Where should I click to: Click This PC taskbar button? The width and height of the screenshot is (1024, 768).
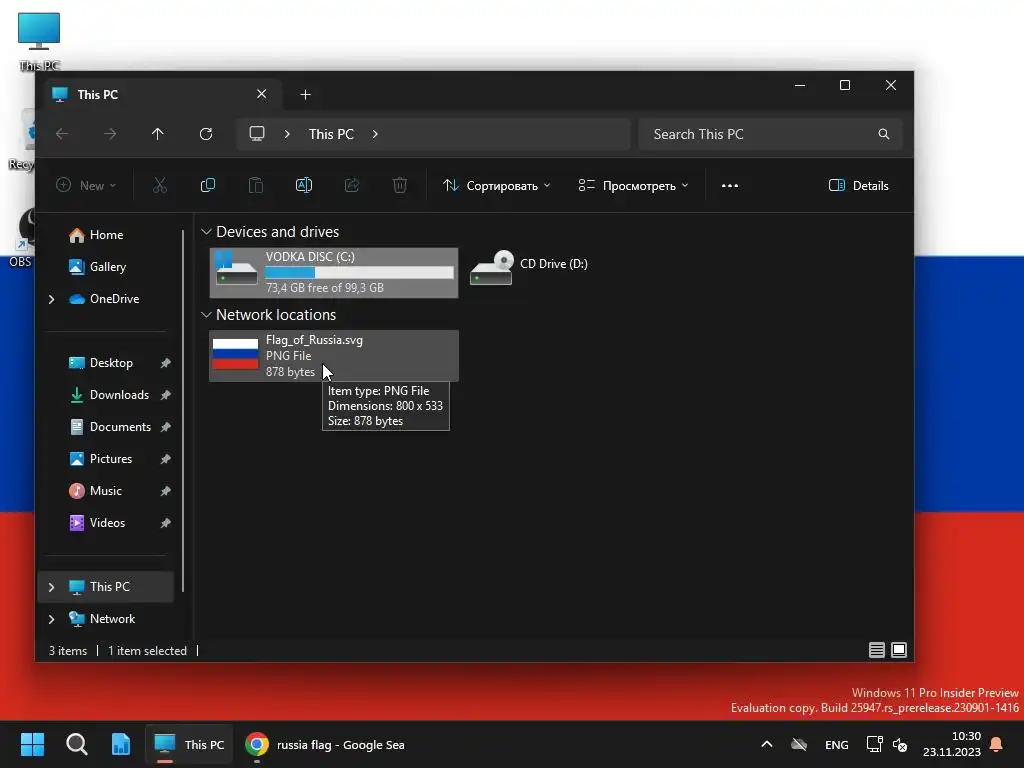pyautogui.click(x=189, y=744)
